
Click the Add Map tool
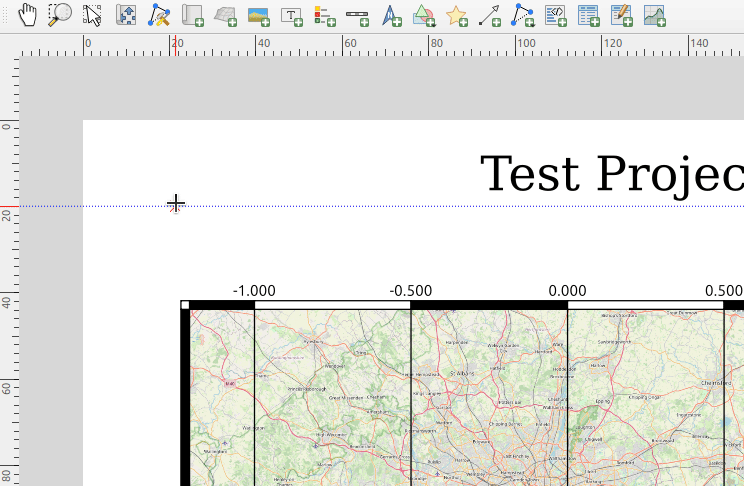(192, 15)
